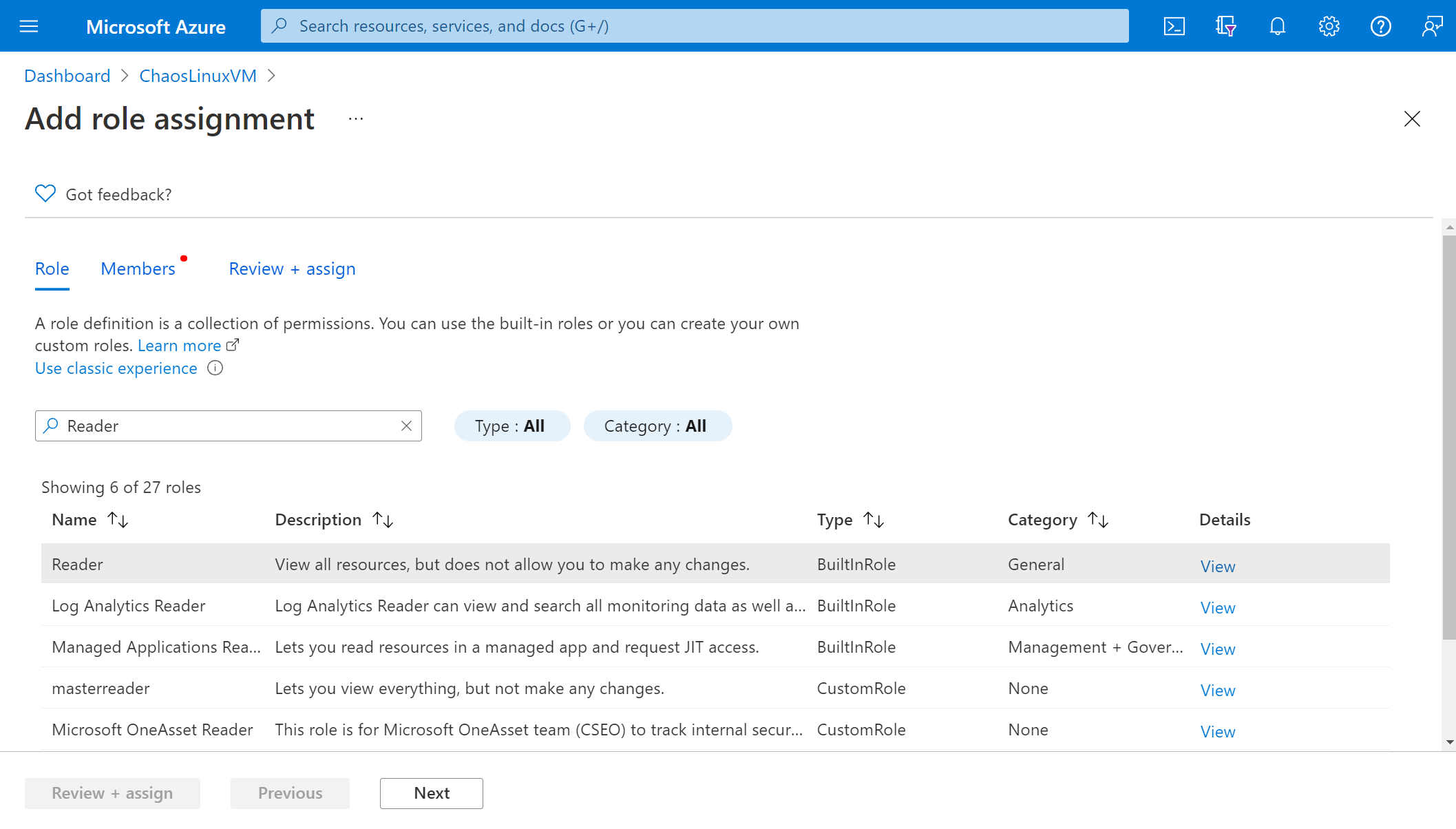
Task: Filter roles by Category All dropdown
Action: tap(655, 425)
